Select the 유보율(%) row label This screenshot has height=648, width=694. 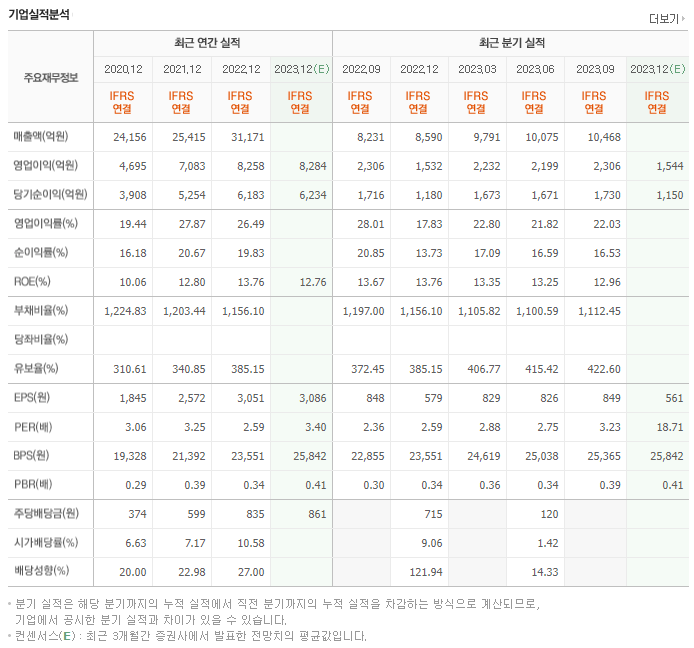point(36,368)
